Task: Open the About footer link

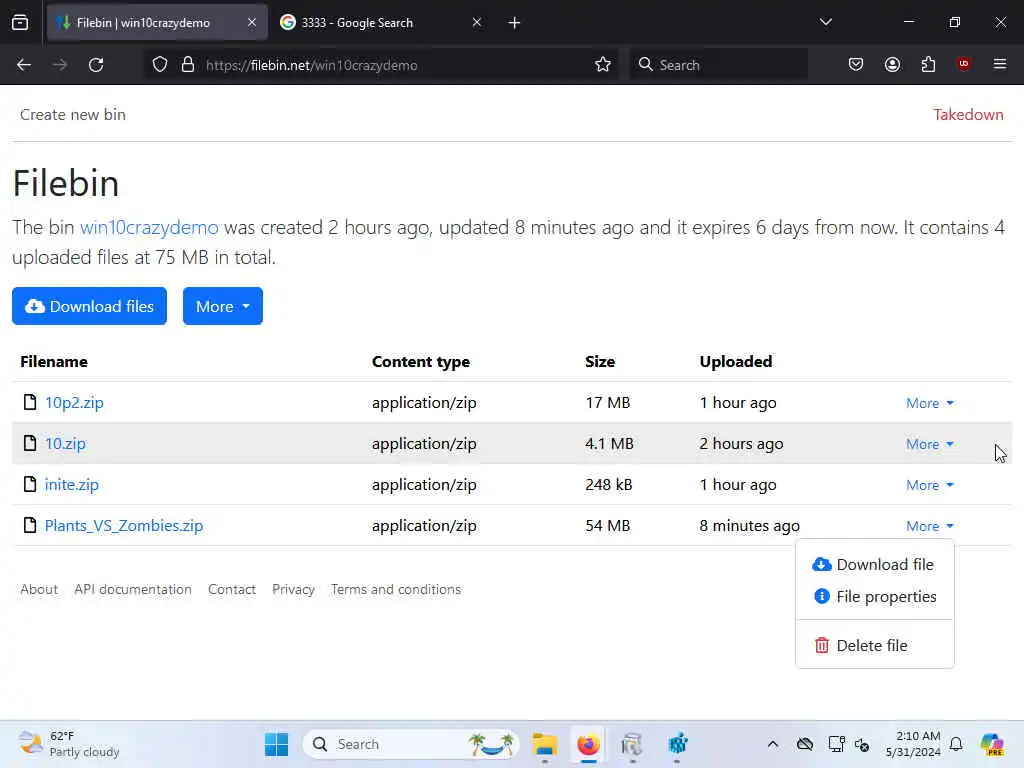Action: tap(39, 589)
